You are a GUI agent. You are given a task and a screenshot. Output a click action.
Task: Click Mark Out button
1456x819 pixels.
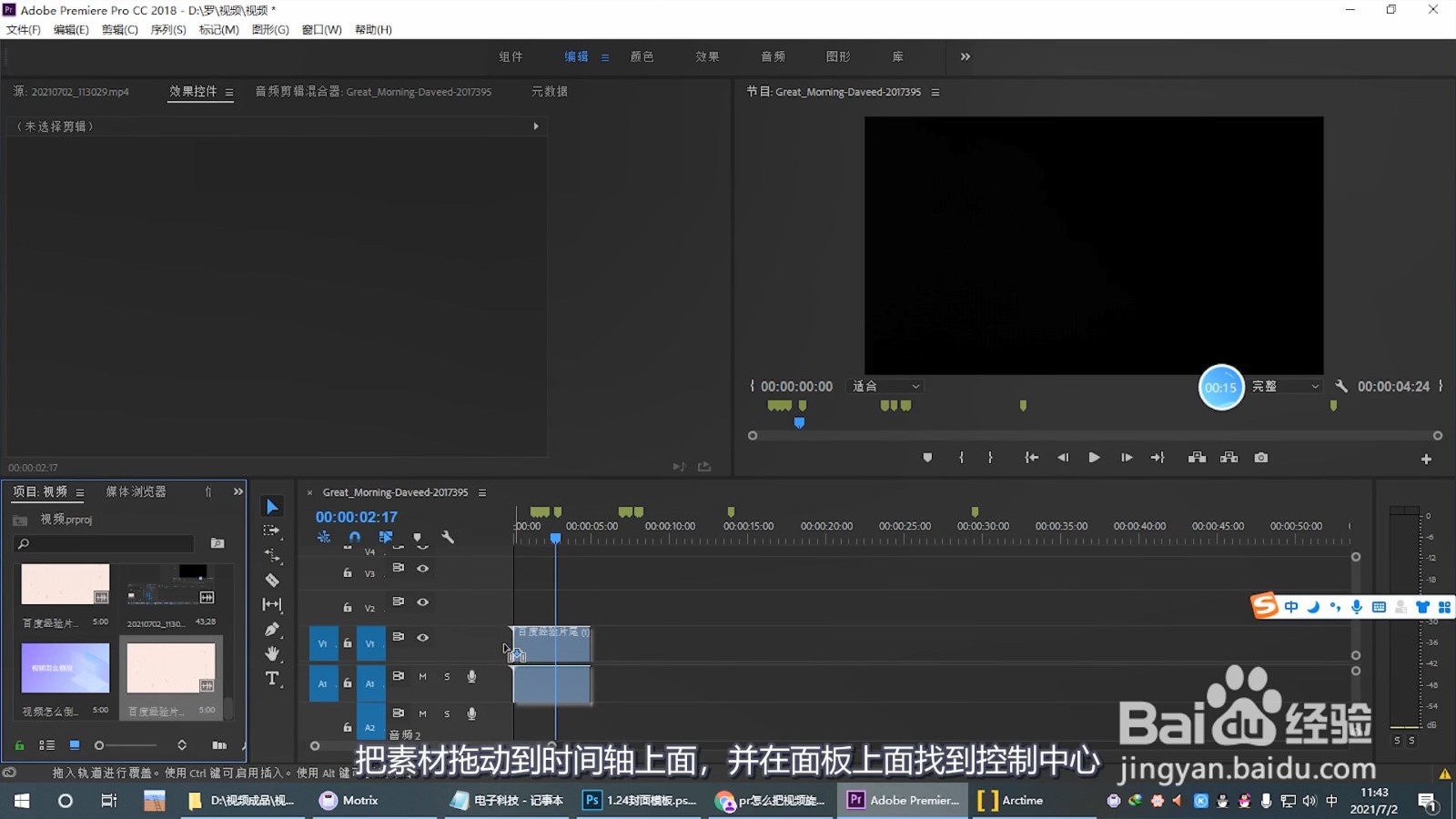click(990, 458)
